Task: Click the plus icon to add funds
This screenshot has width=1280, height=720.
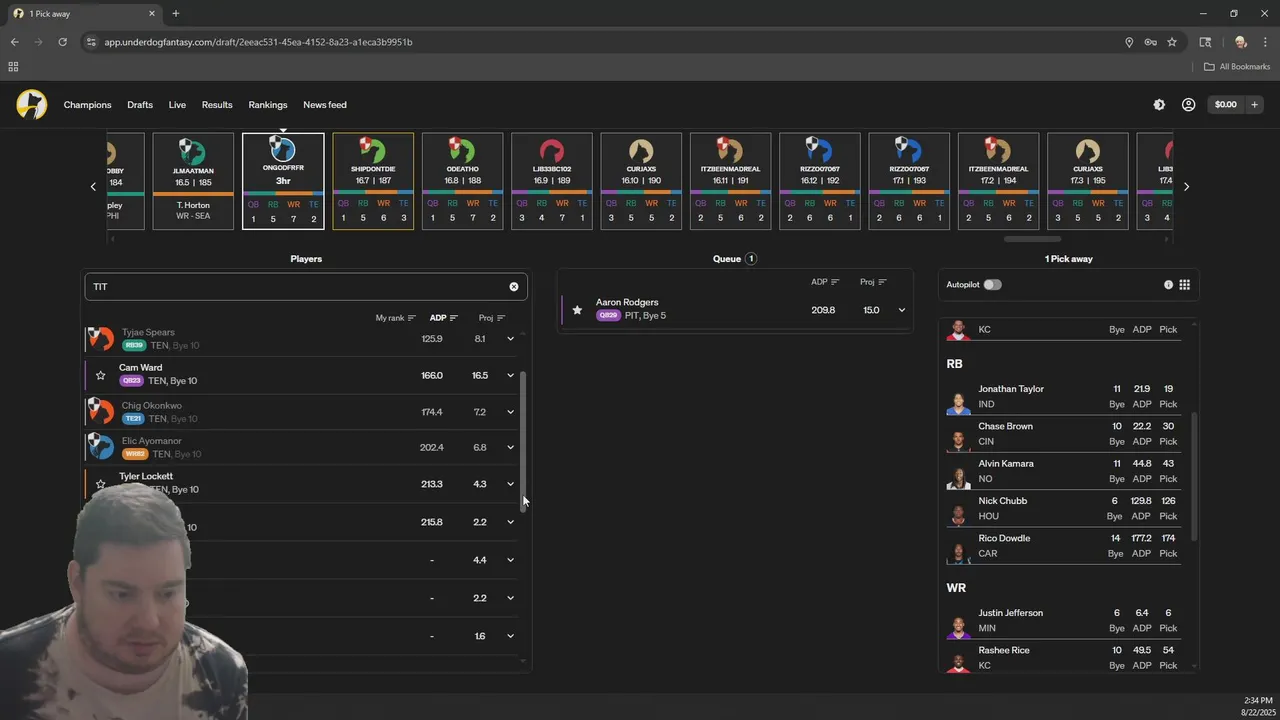Action: tap(1254, 104)
